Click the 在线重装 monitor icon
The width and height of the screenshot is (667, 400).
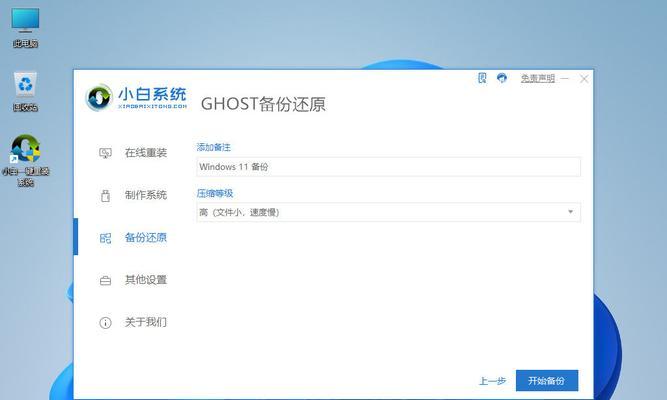[105, 153]
